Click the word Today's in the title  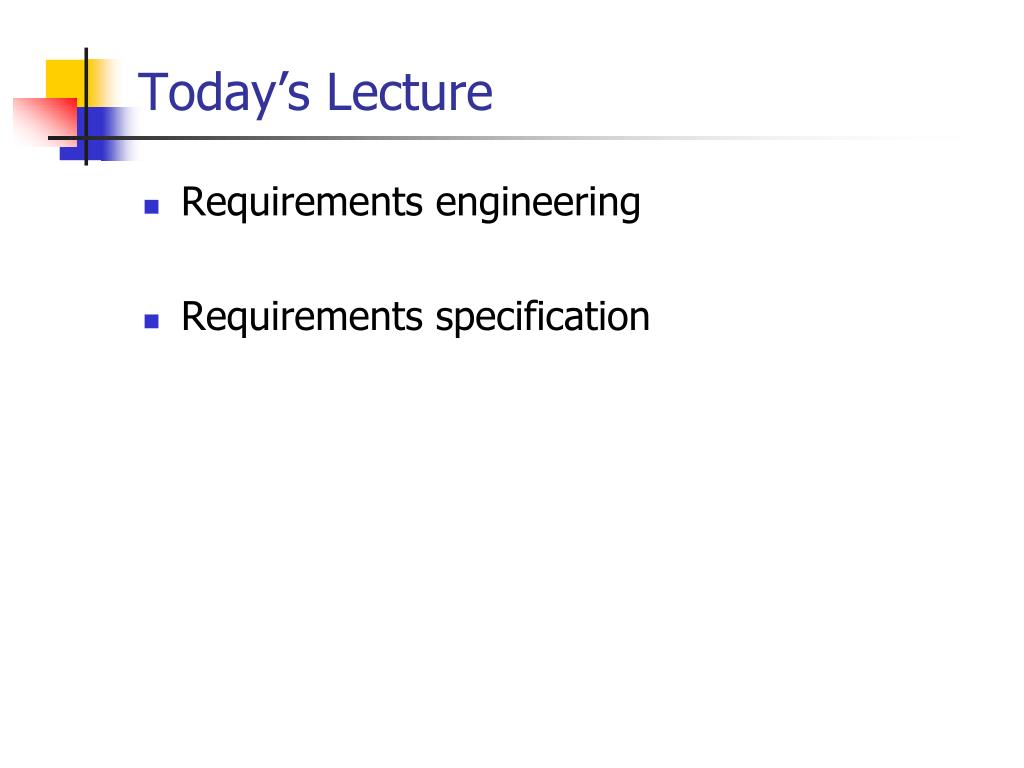coord(223,94)
